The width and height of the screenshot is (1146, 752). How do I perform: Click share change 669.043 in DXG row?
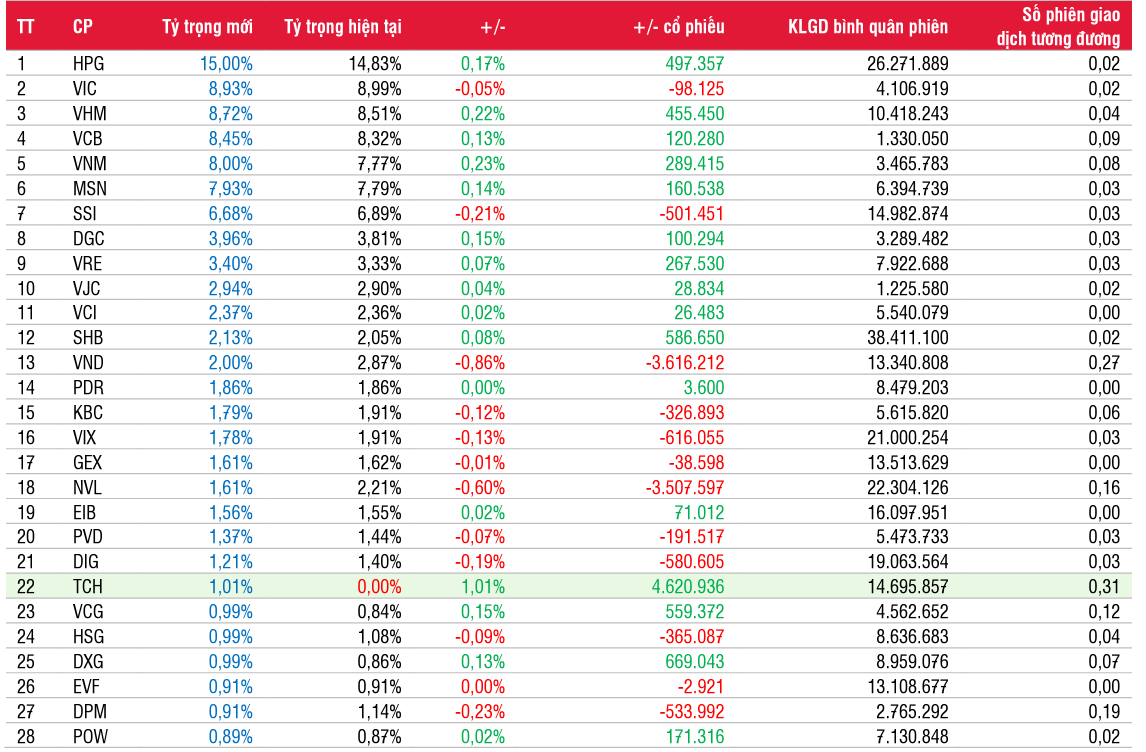click(x=695, y=662)
